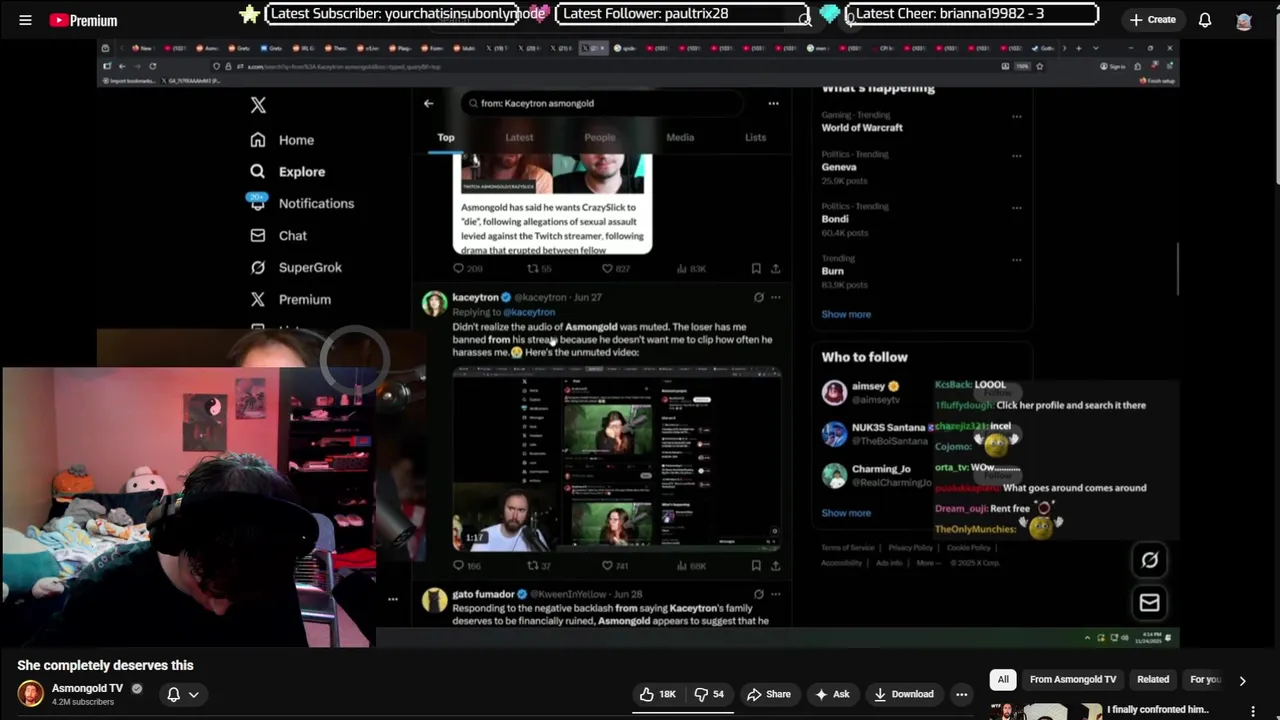Like the first post with 827 likes
The width and height of the screenshot is (1280, 720).
click(615, 268)
